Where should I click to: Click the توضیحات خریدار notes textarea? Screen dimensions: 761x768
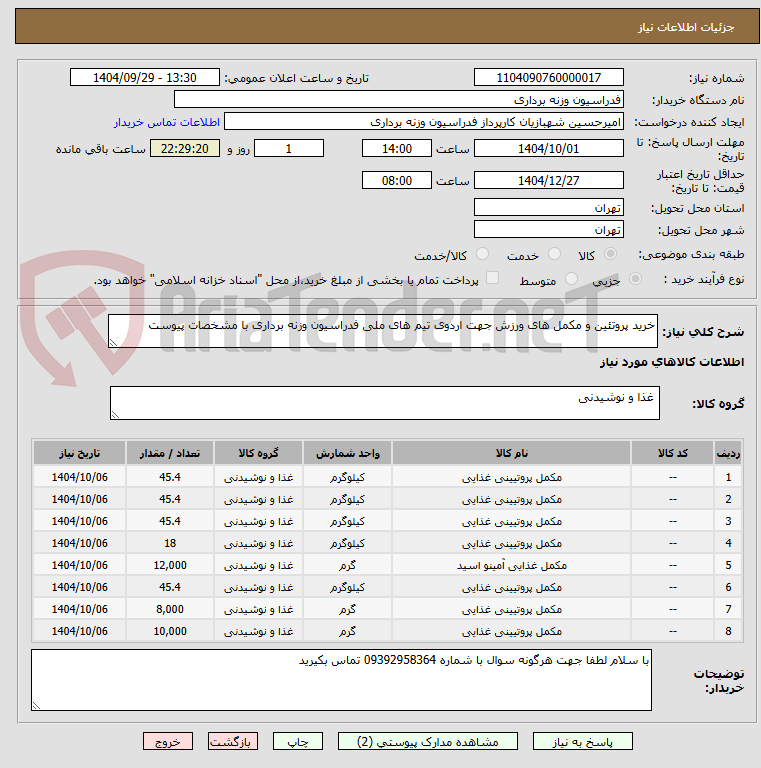(341, 680)
